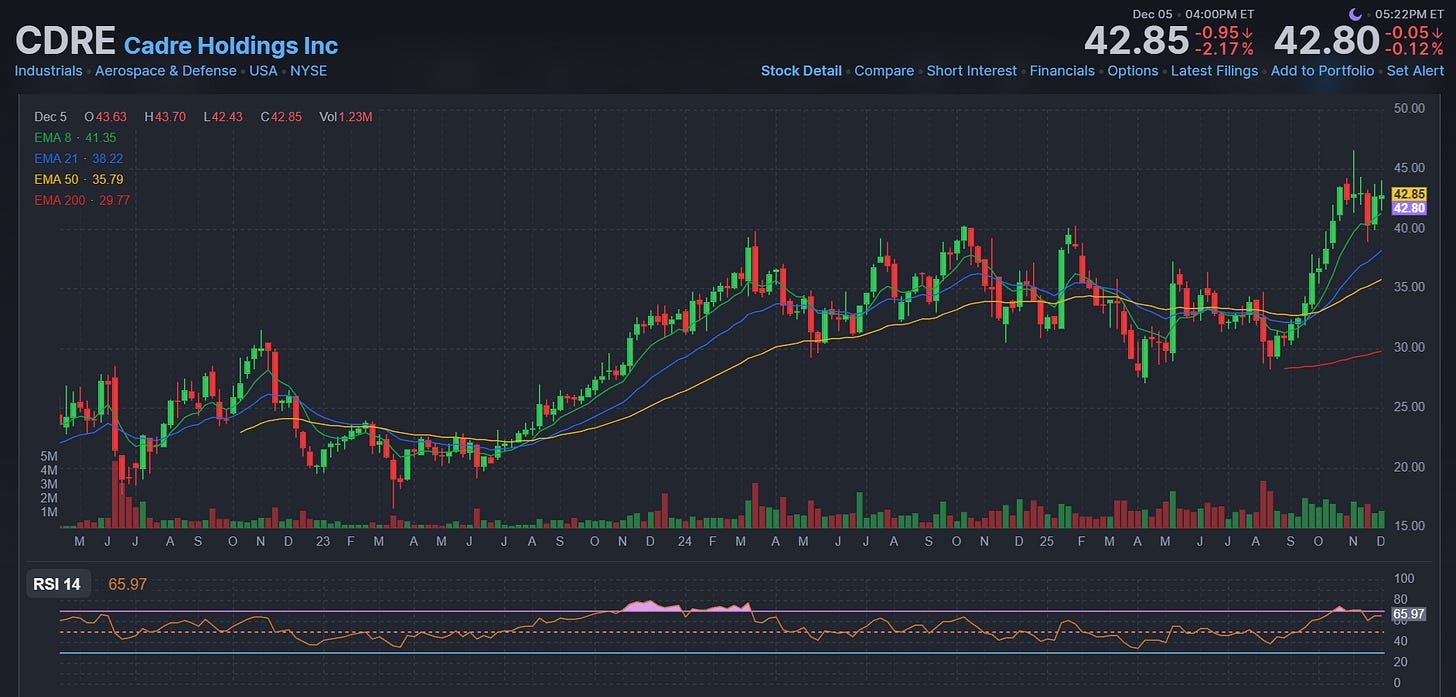Click the 50.00 price axis label
1456x697 pixels.
tap(1408, 108)
